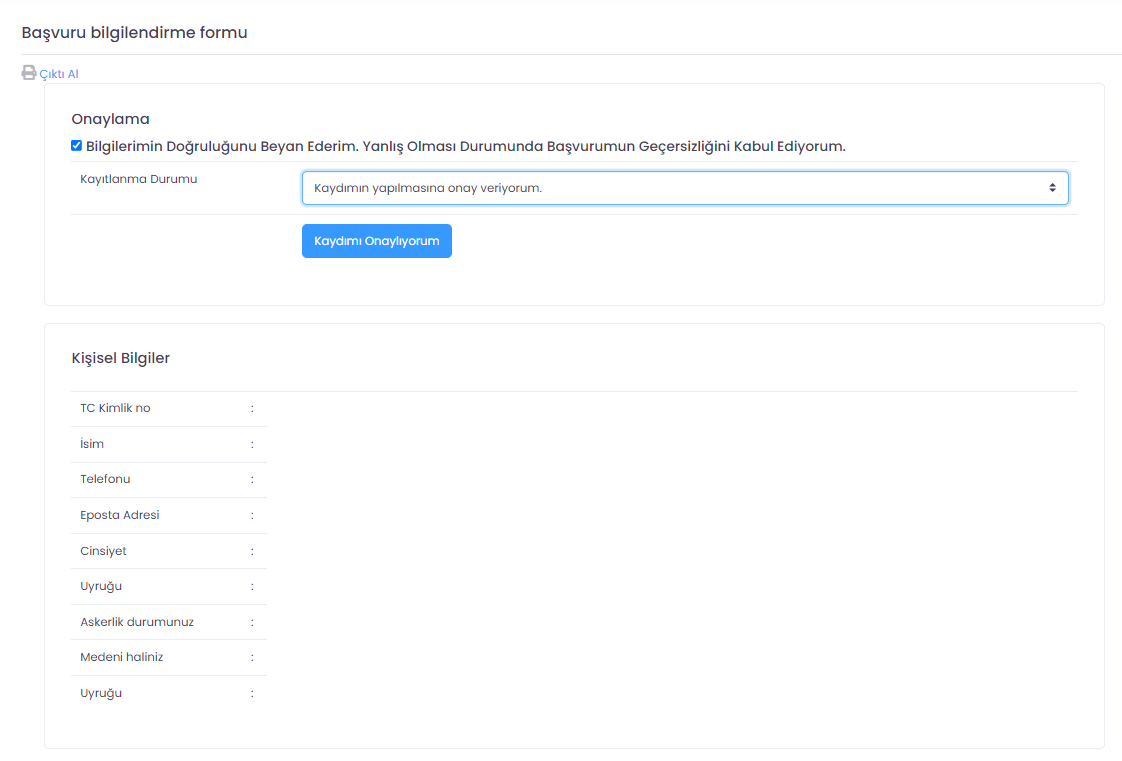Click the Onaylama section heading
The height and width of the screenshot is (761, 1122).
[x=110, y=119]
